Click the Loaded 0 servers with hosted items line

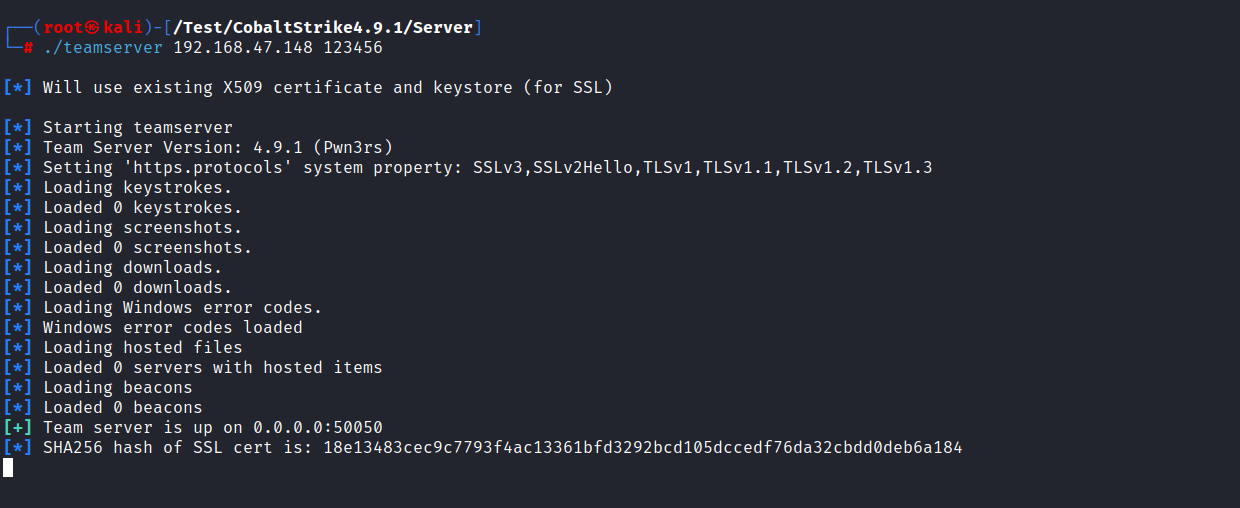coord(212,368)
